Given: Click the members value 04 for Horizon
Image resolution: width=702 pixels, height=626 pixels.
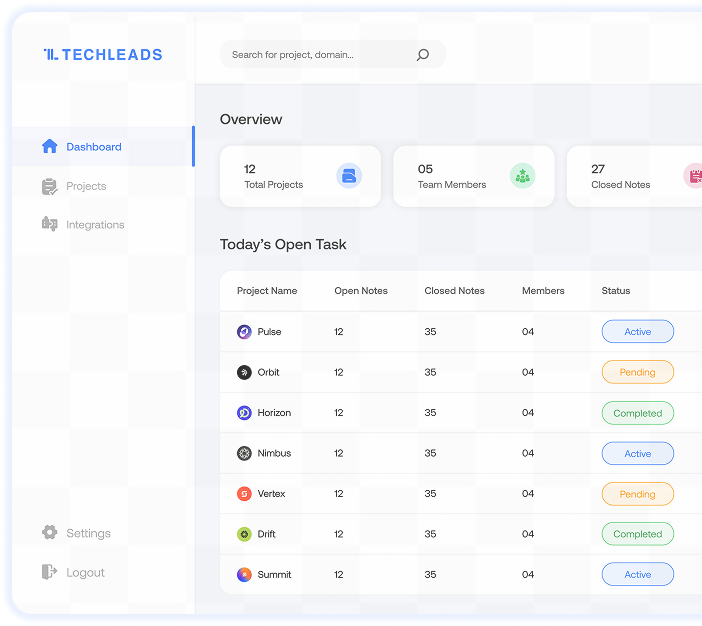Looking at the screenshot, I should [528, 412].
